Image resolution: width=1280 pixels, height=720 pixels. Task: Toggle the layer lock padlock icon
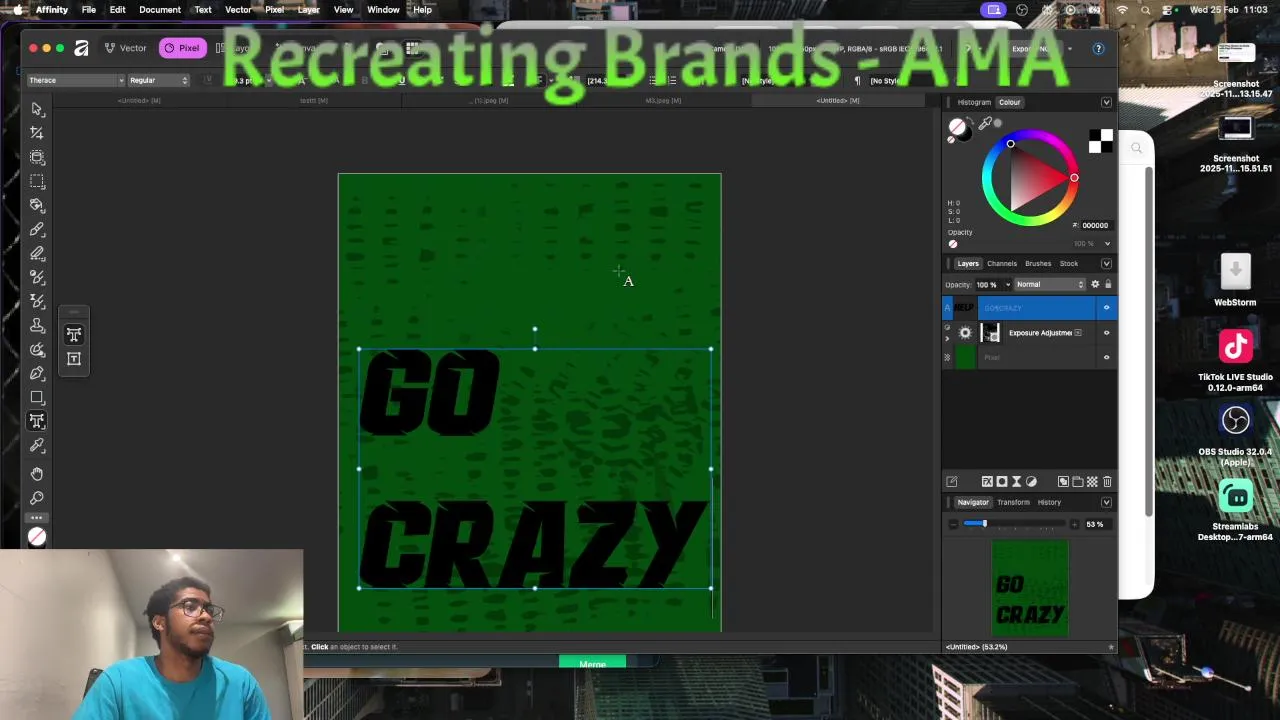(1107, 284)
